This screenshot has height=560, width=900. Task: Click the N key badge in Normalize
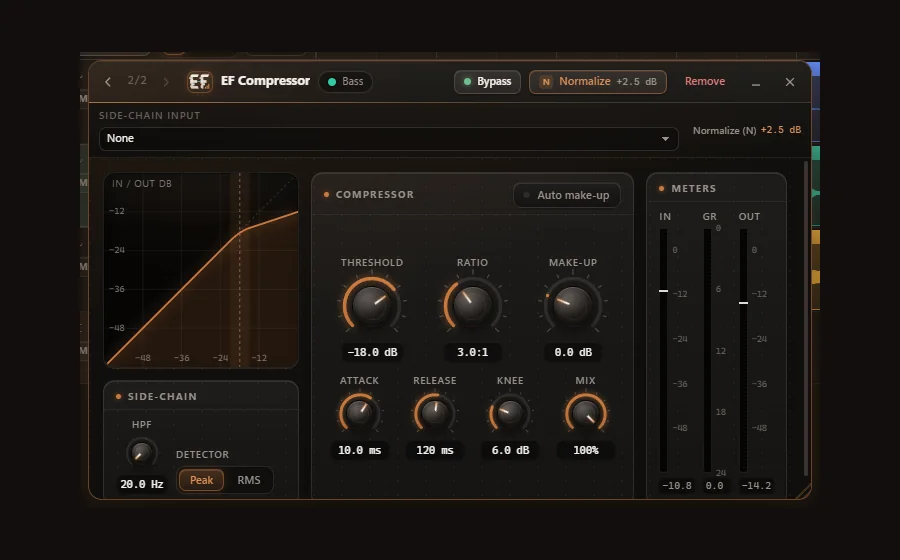click(546, 82)
